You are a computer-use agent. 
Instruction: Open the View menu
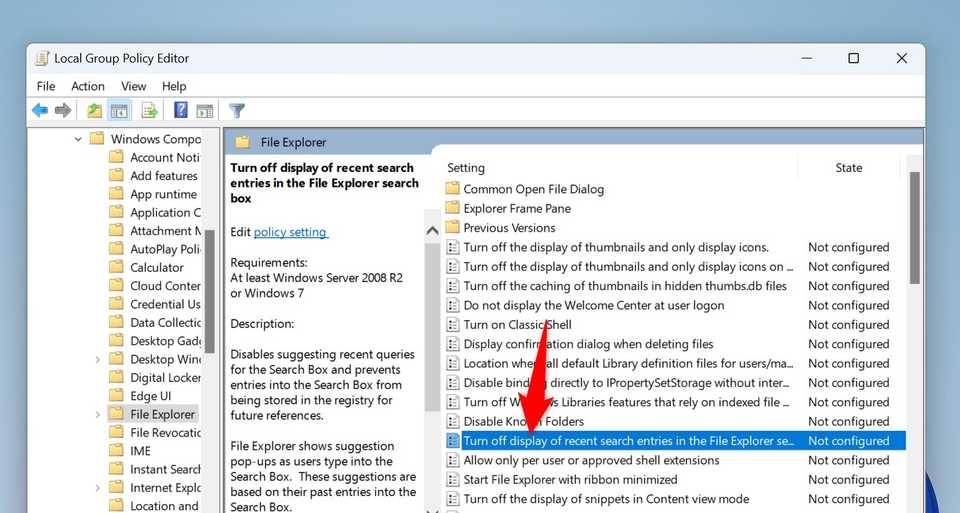tap(133, 86)
